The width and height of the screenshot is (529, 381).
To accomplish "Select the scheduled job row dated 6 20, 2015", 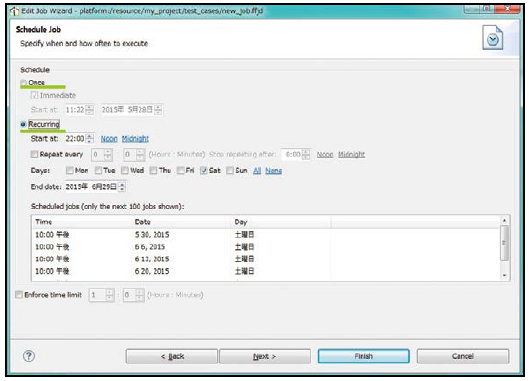I will tap(266, 271).
